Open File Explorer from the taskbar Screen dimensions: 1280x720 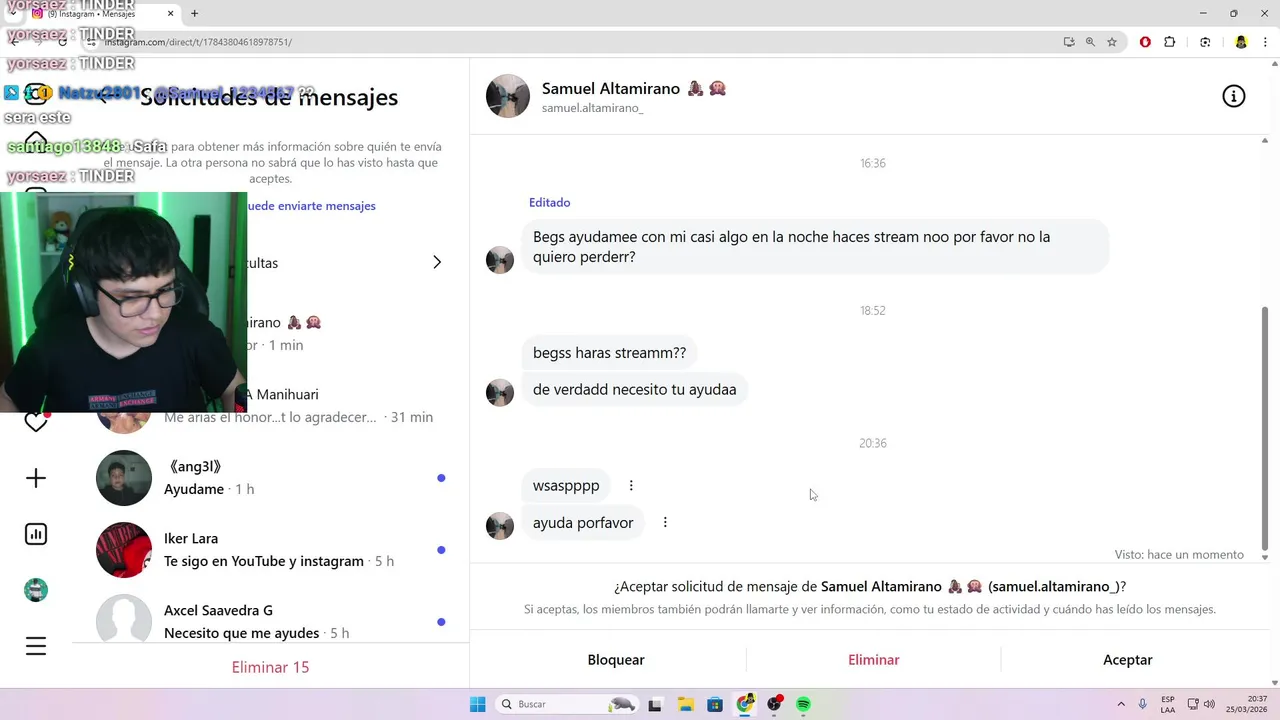pos(686,704)
